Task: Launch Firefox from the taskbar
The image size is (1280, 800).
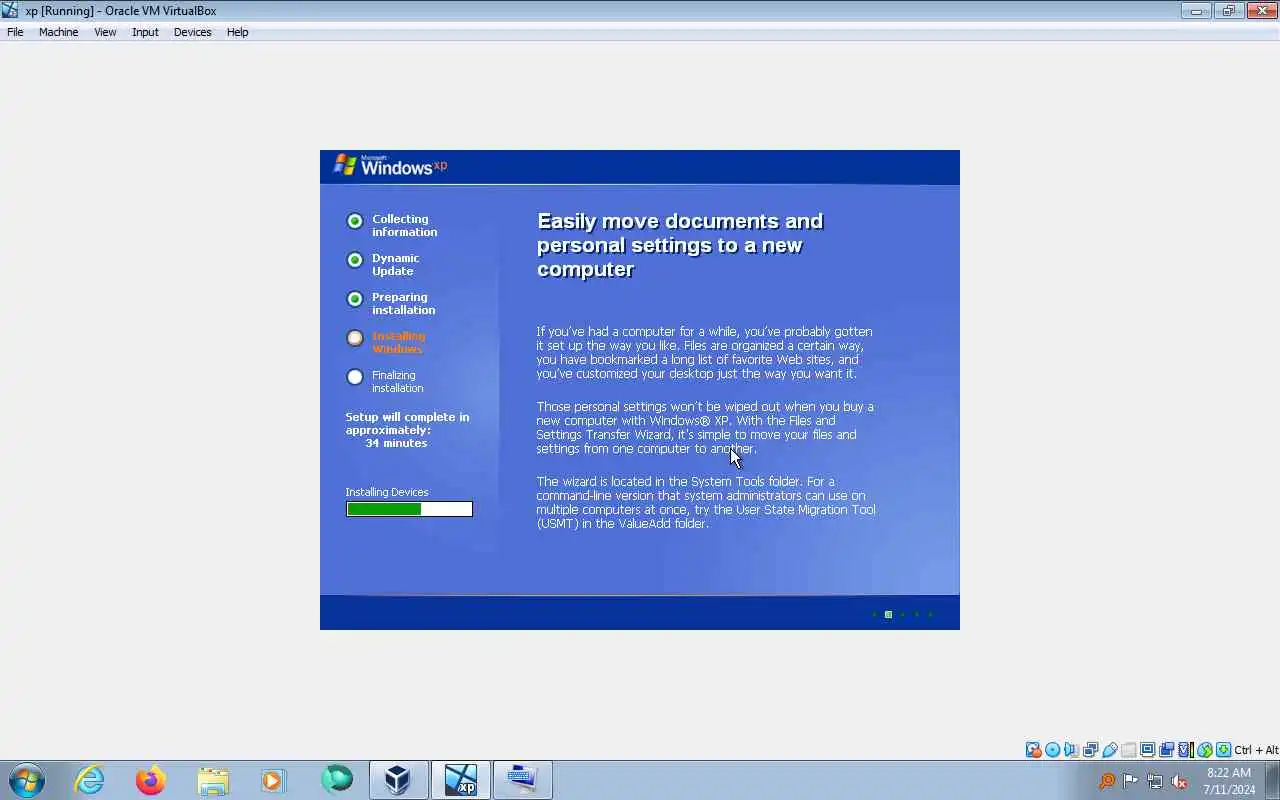Action: click(151, 780)
